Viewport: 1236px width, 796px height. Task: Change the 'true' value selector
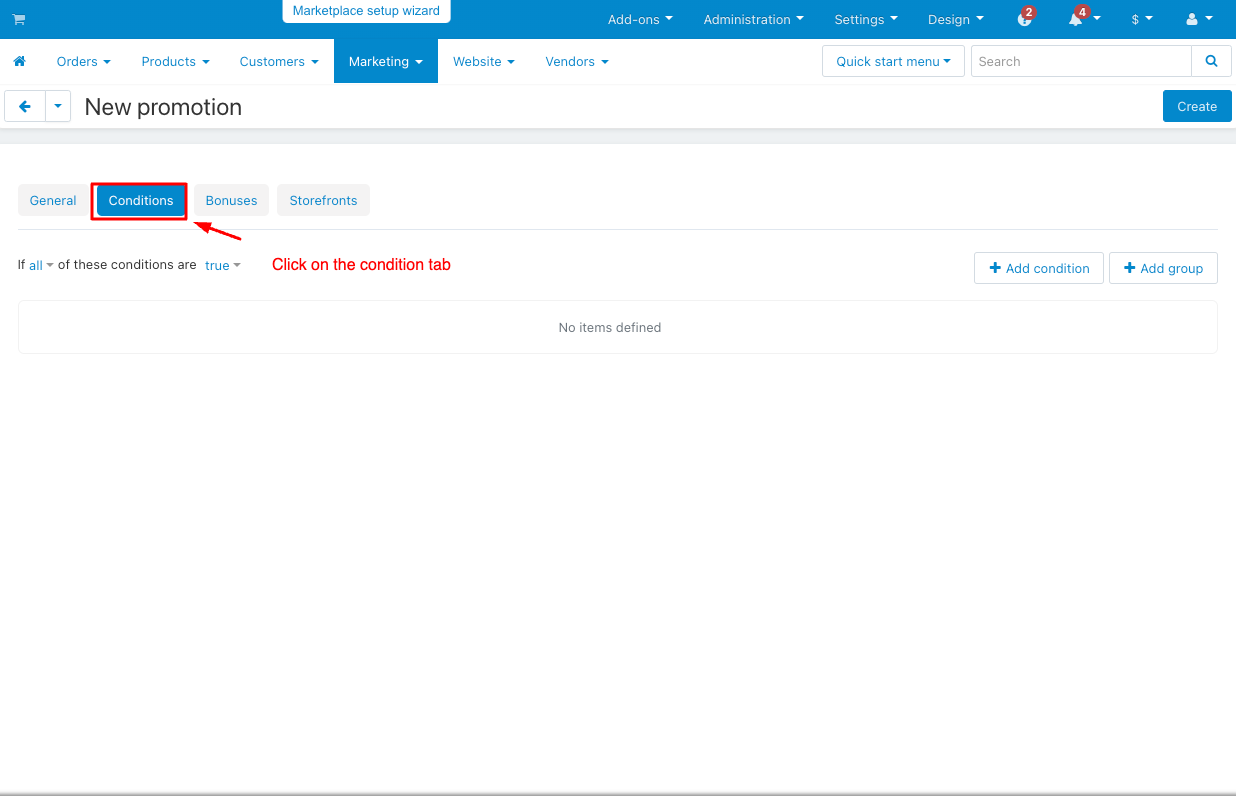222,266
